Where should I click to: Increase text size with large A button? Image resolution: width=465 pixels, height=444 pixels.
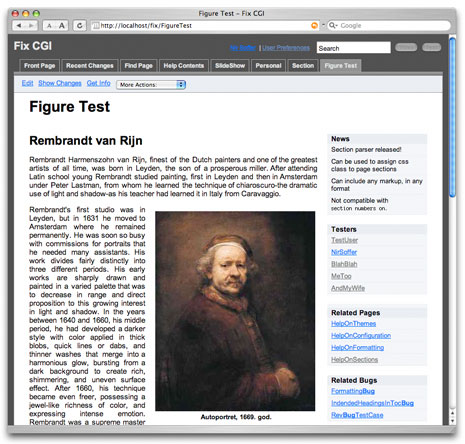[x=62, y=25]
